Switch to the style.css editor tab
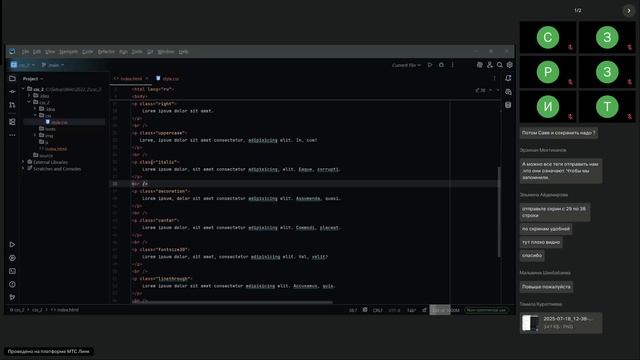This screenshot has width=640, height=360. [x=168, y=78]
